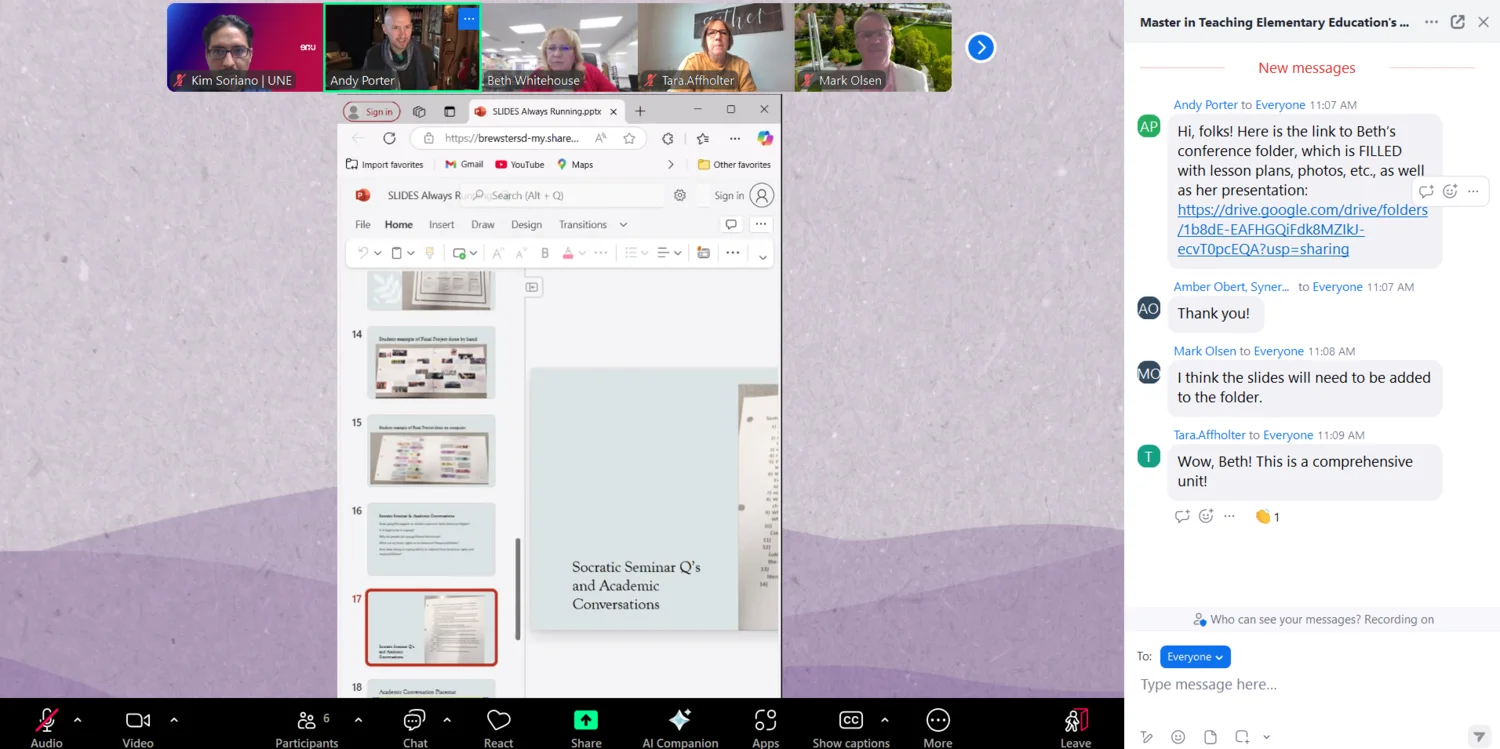Open the Everyone recipient dropdown
Image resolution: width=1500 pixels, height=749 pixels.
(1195, 657)
